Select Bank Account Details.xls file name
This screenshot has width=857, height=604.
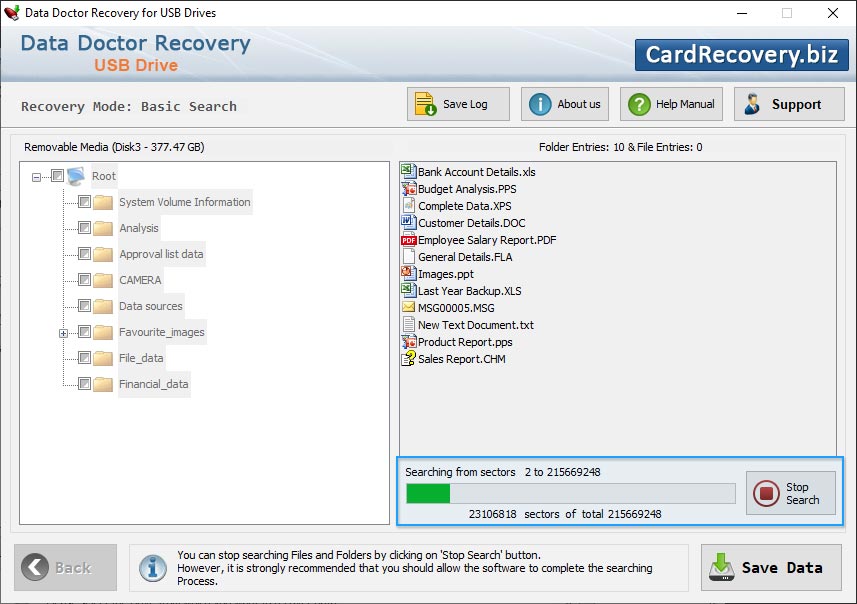pos(477,172)
